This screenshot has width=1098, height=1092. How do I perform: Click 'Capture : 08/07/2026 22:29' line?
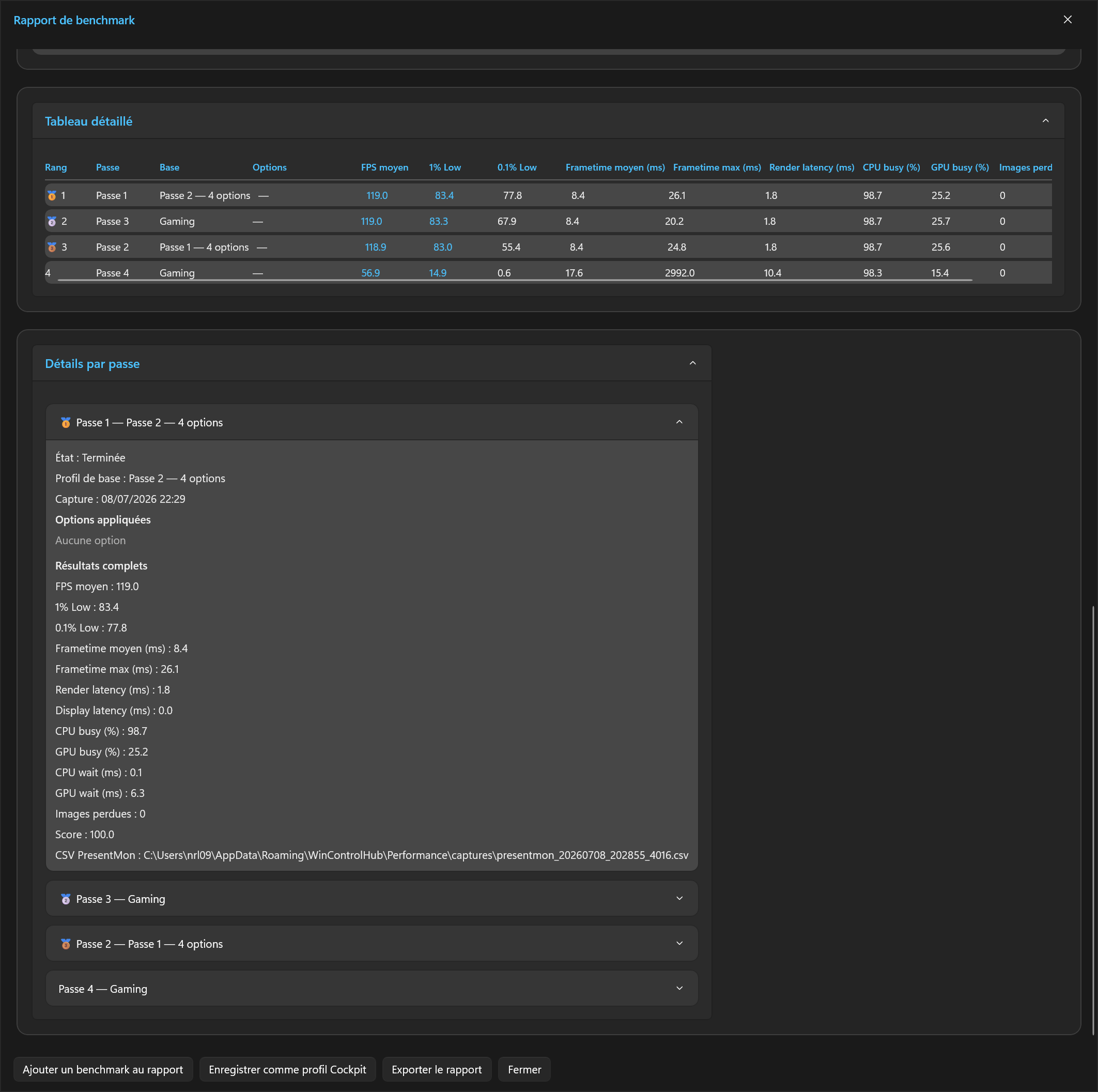click(x=120, y=499)
